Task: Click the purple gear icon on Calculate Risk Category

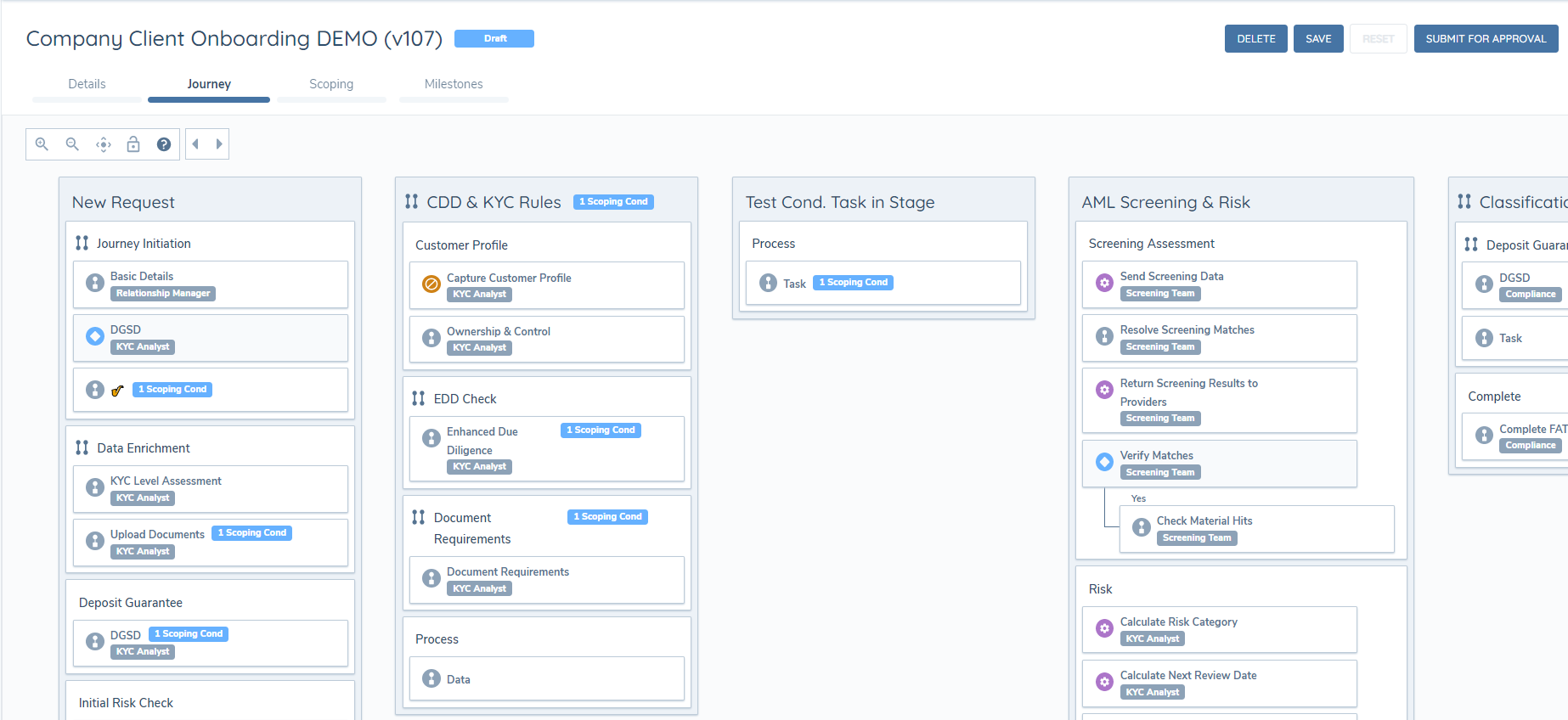Action: (x=1104, y=628)
